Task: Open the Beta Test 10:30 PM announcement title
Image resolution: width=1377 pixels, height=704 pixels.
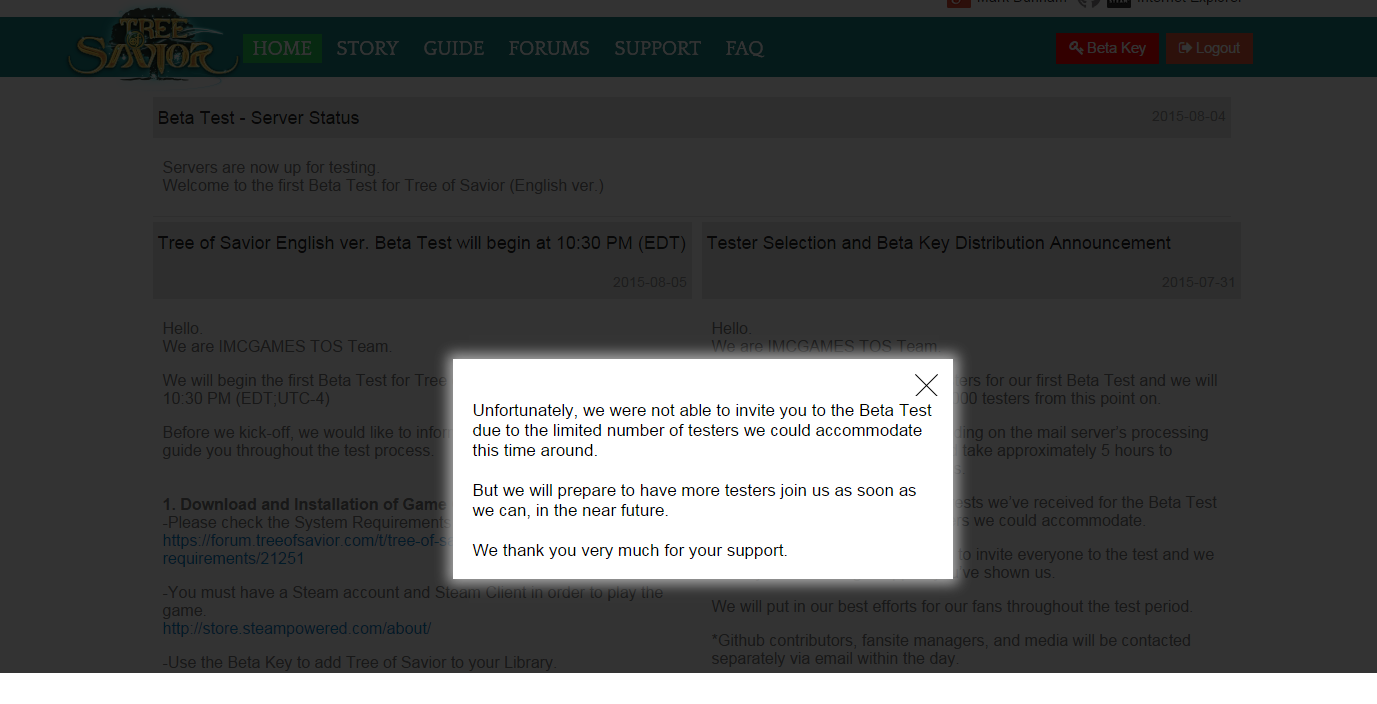Action: (x=421, y=243)
